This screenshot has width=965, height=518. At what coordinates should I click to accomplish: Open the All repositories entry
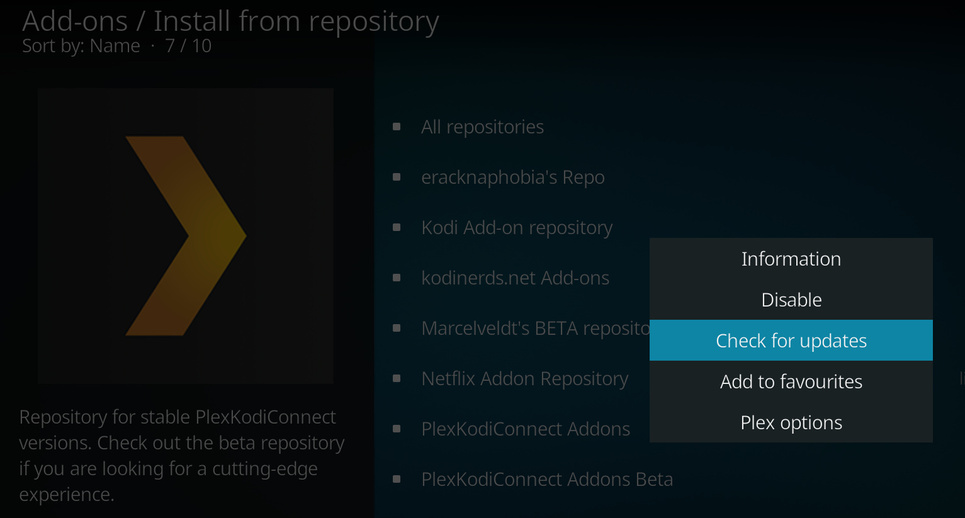point(482,127)
